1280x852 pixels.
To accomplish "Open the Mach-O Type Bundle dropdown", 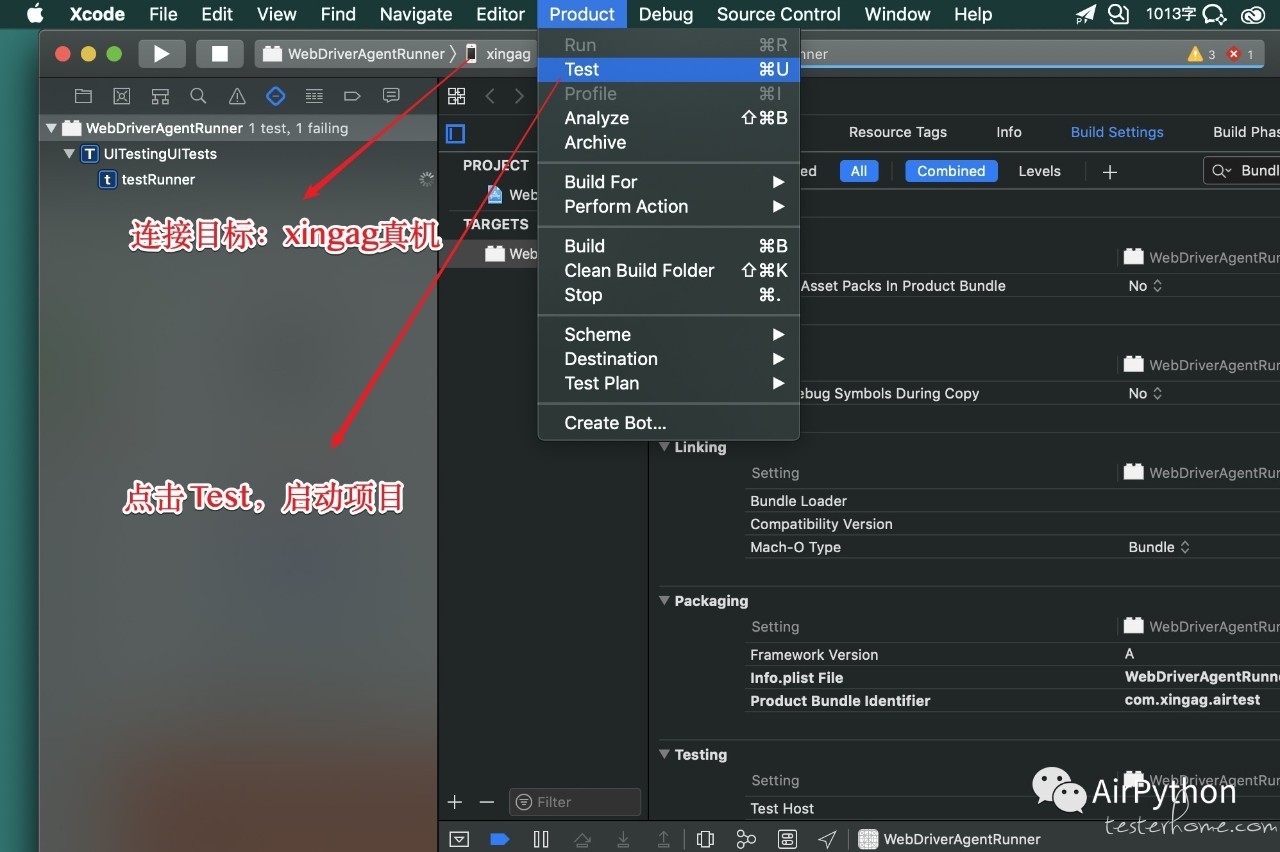I will pos(1159,547).
